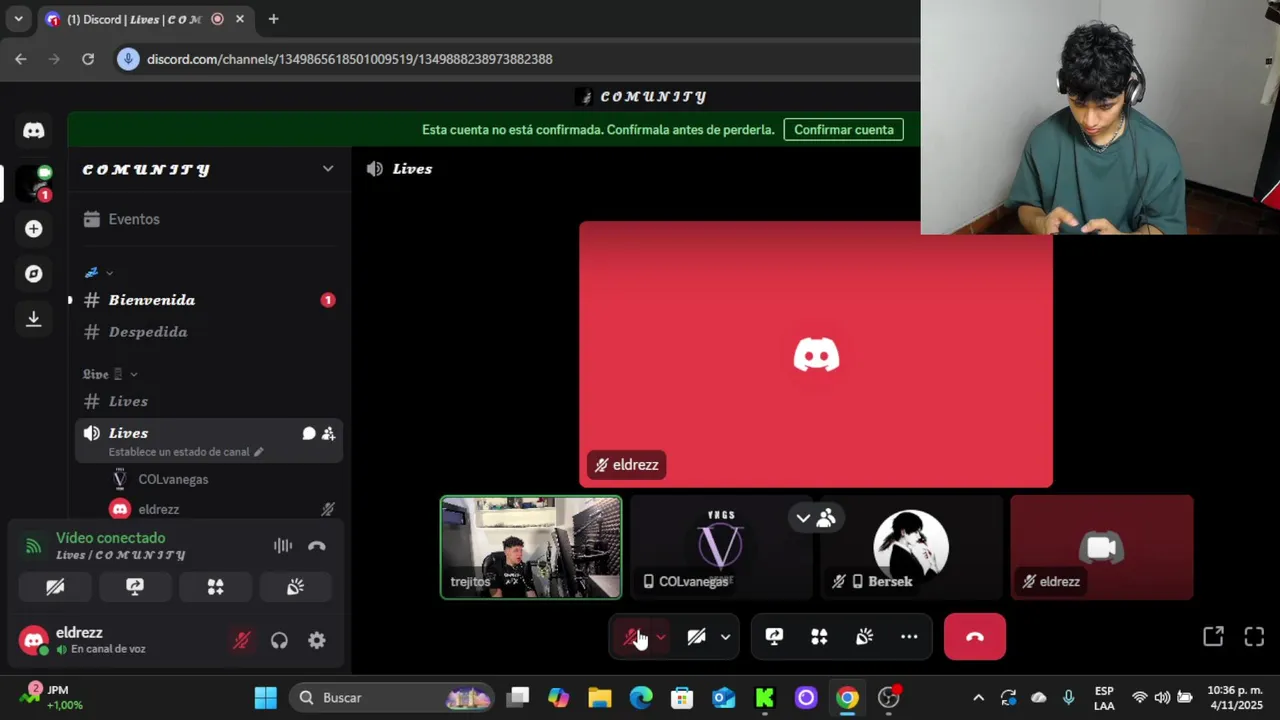Focus the COLvanegas participant tile

(x=721, y=548)
